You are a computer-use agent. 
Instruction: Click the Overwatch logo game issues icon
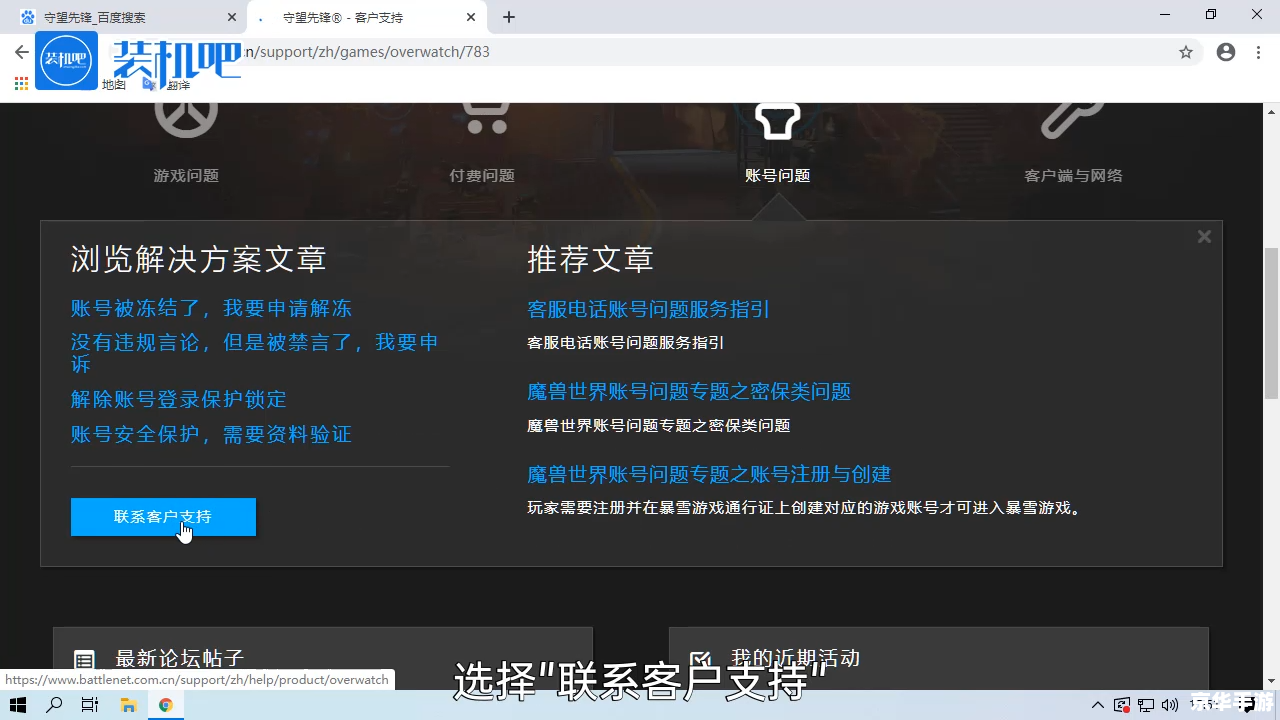[186, 118]
